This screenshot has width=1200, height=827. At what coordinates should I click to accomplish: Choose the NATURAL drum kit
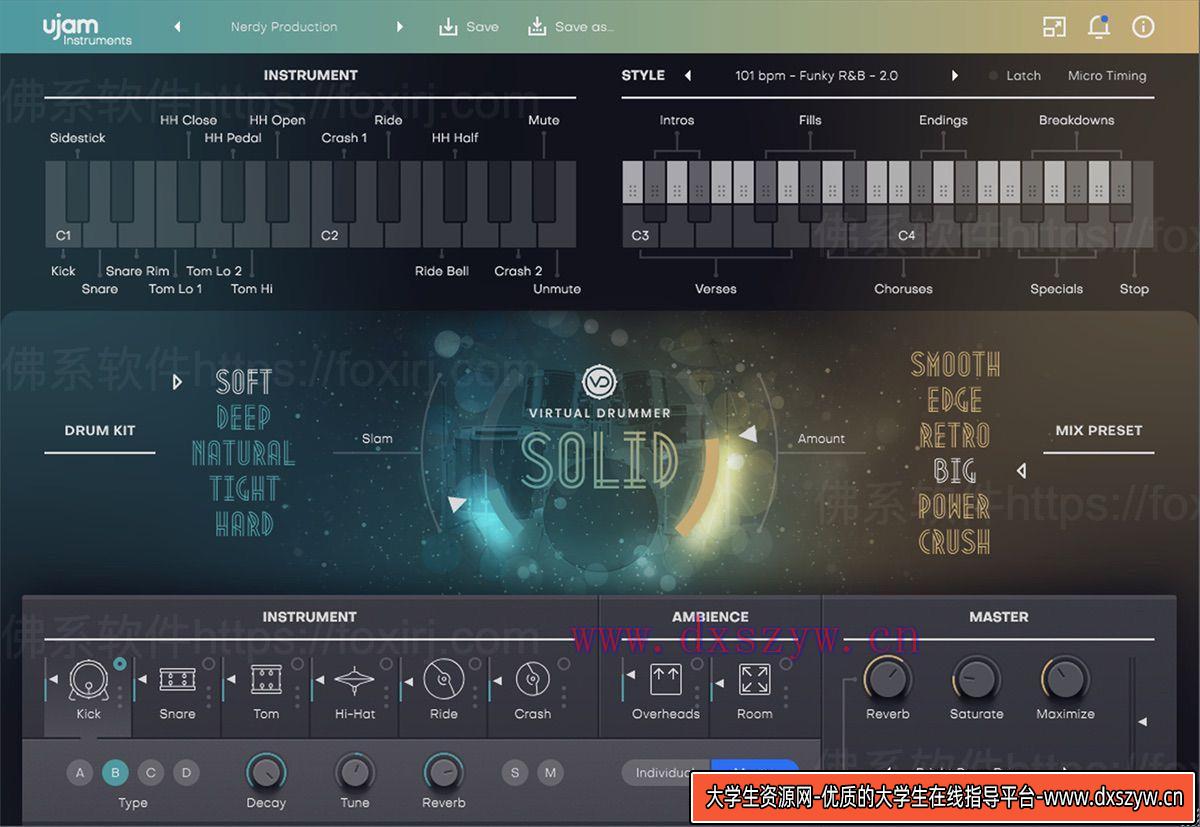[243, 453]
